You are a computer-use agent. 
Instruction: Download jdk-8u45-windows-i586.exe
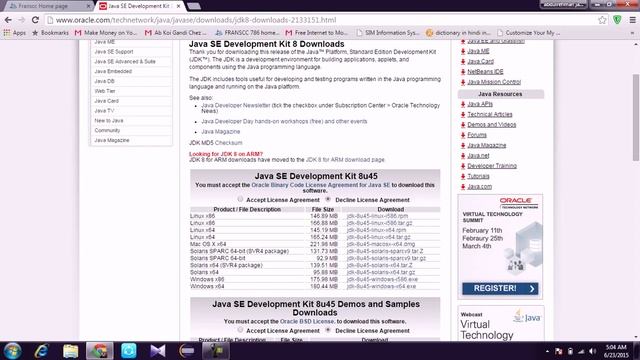[x=382, y=280]
